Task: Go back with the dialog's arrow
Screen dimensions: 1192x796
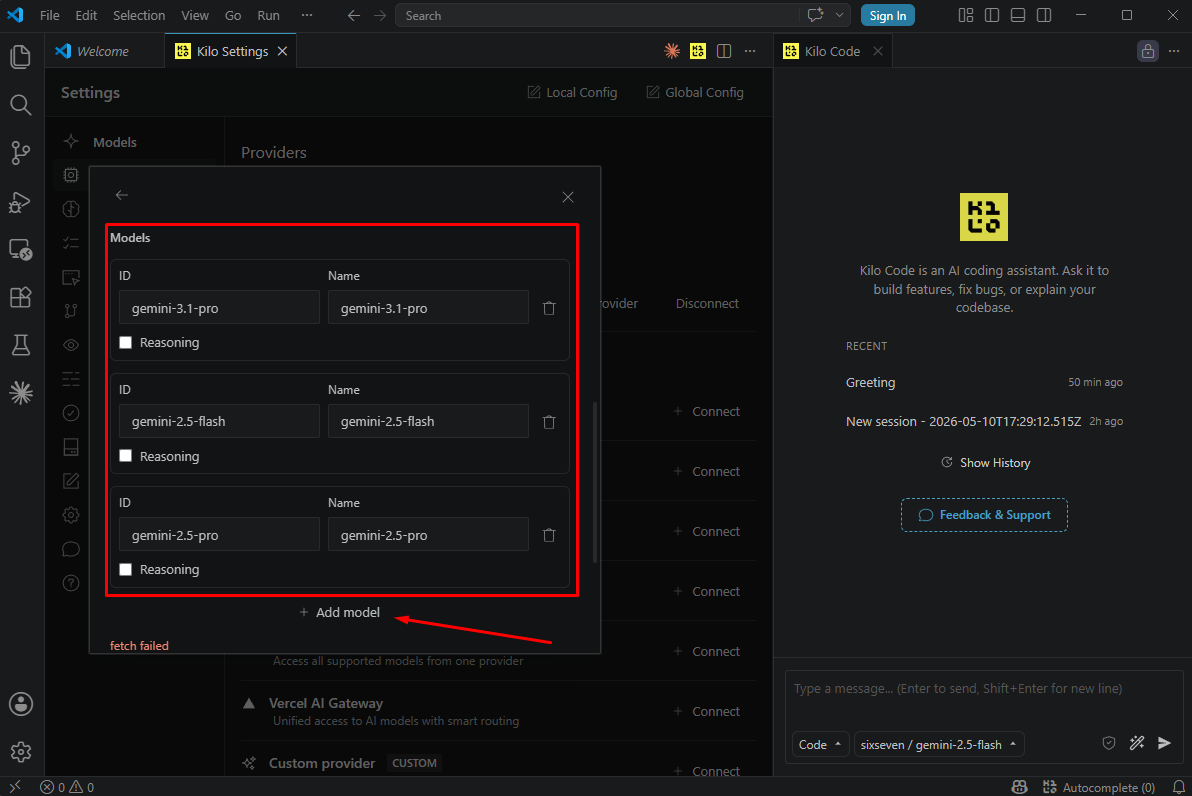Action: (x=122, y=195)
